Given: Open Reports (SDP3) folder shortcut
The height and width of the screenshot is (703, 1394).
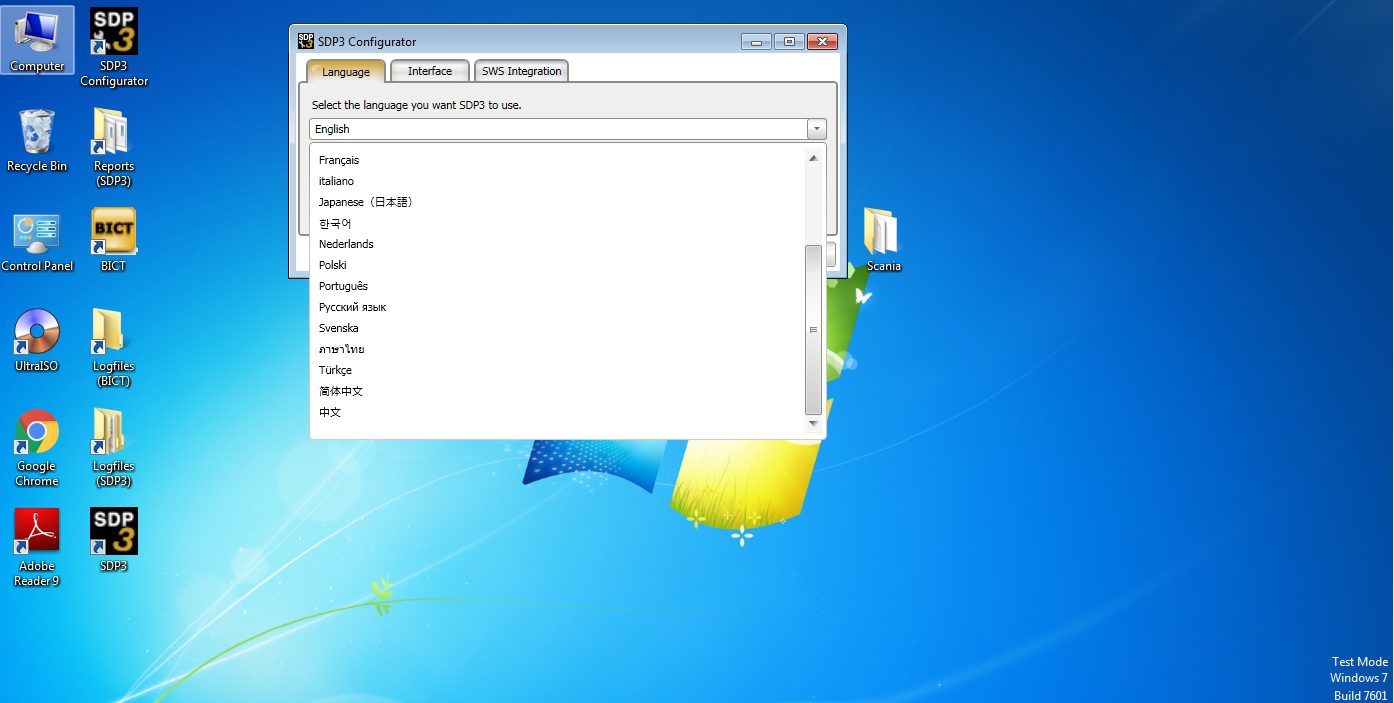Looking at the screenshot, I should (114, 147).
